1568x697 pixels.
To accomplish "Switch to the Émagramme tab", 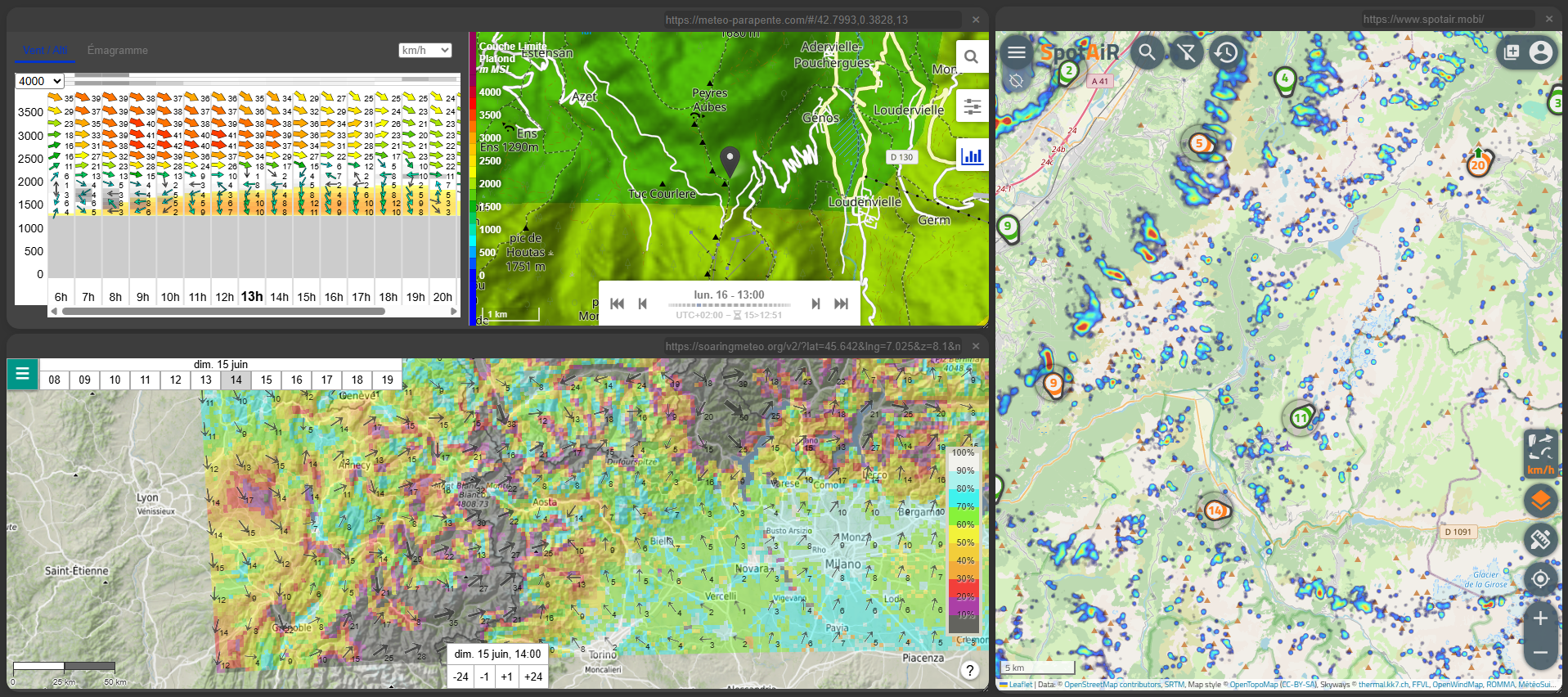I will 118,51.
